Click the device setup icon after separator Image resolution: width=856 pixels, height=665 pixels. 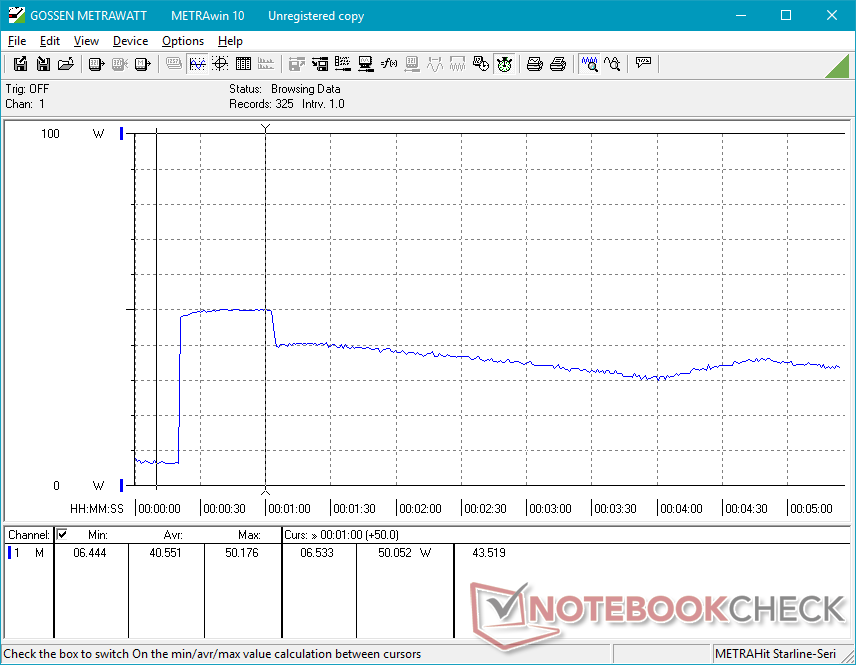click(x=296, y=64)
